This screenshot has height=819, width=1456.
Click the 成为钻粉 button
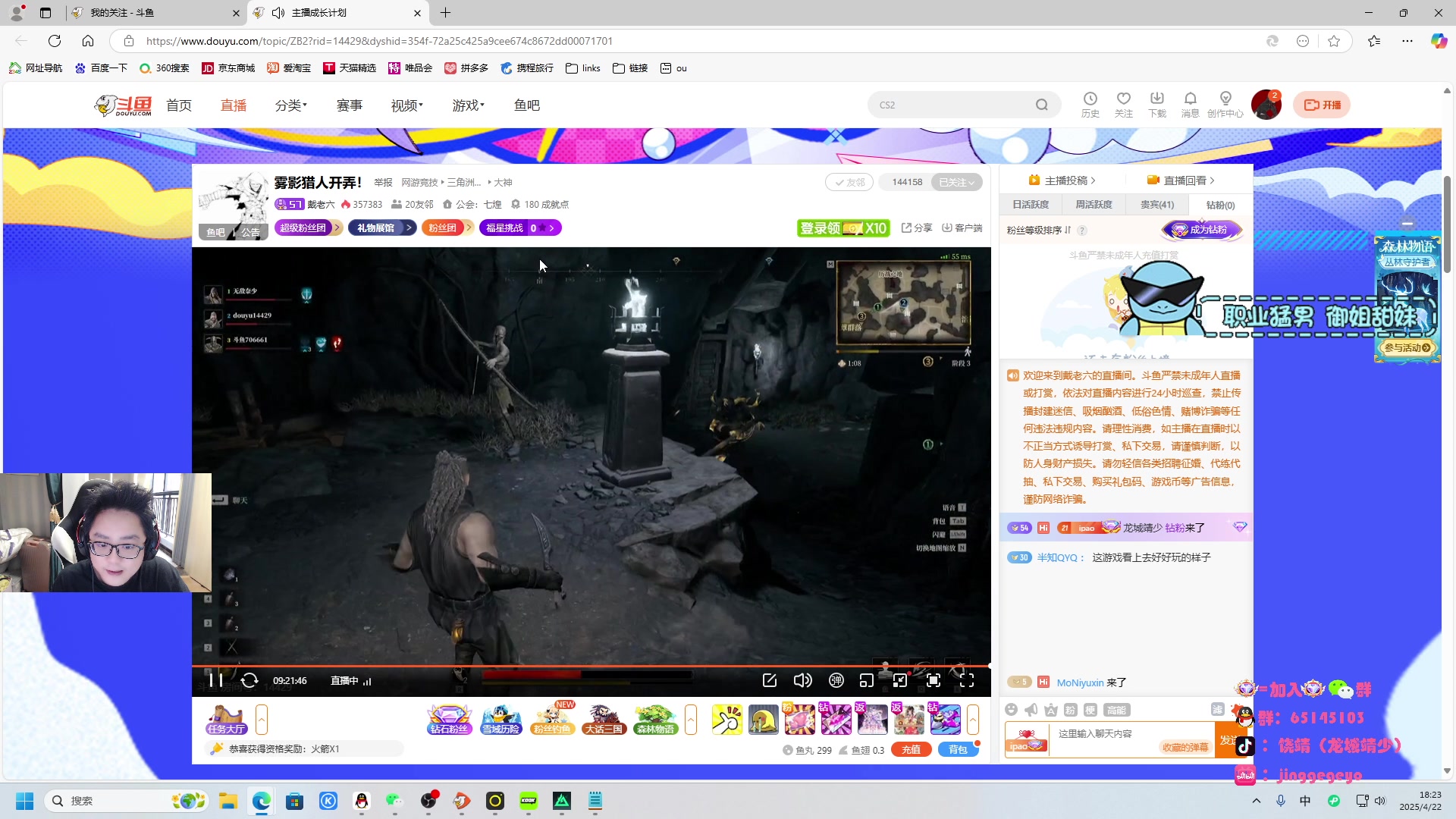tap(1202, 230)
